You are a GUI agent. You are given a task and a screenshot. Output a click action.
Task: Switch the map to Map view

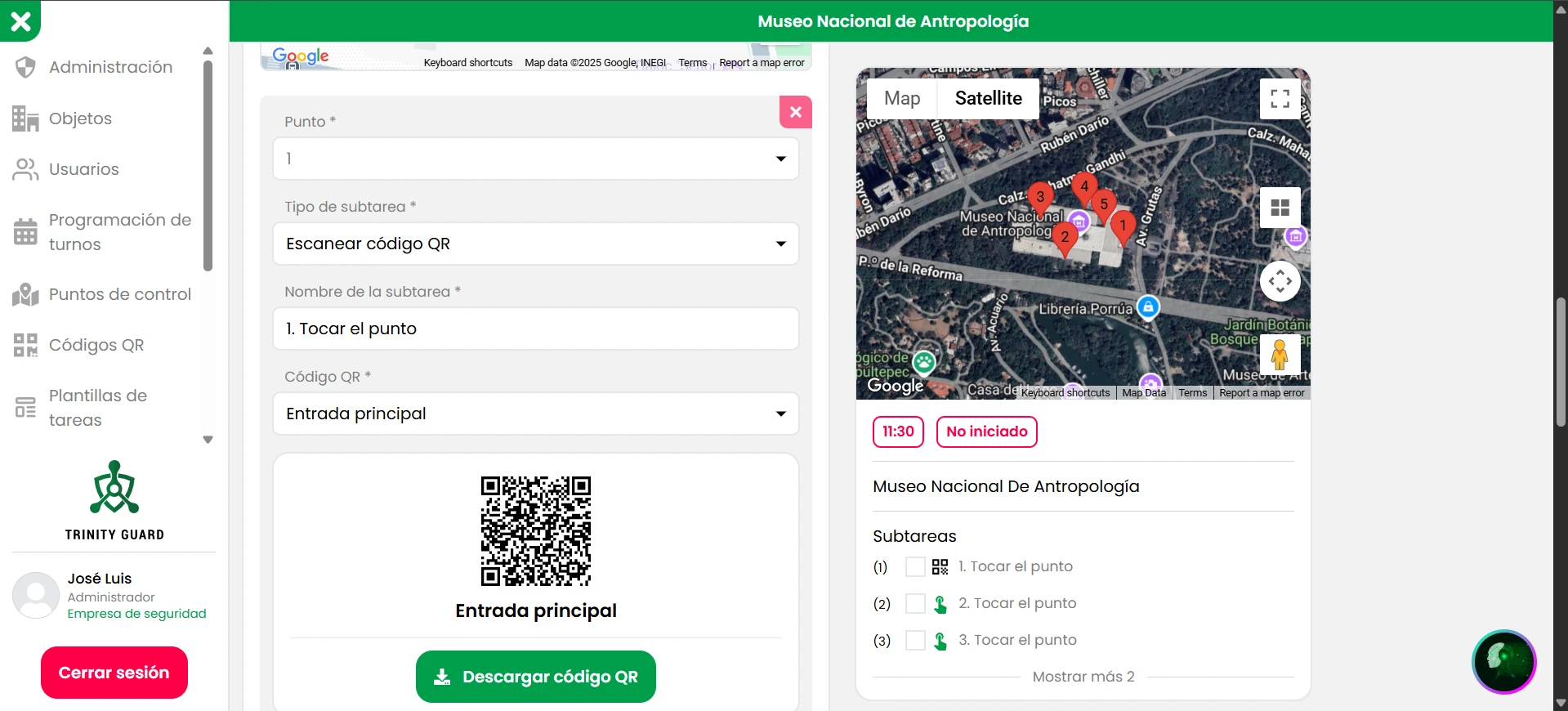click(x=902, y=99)
